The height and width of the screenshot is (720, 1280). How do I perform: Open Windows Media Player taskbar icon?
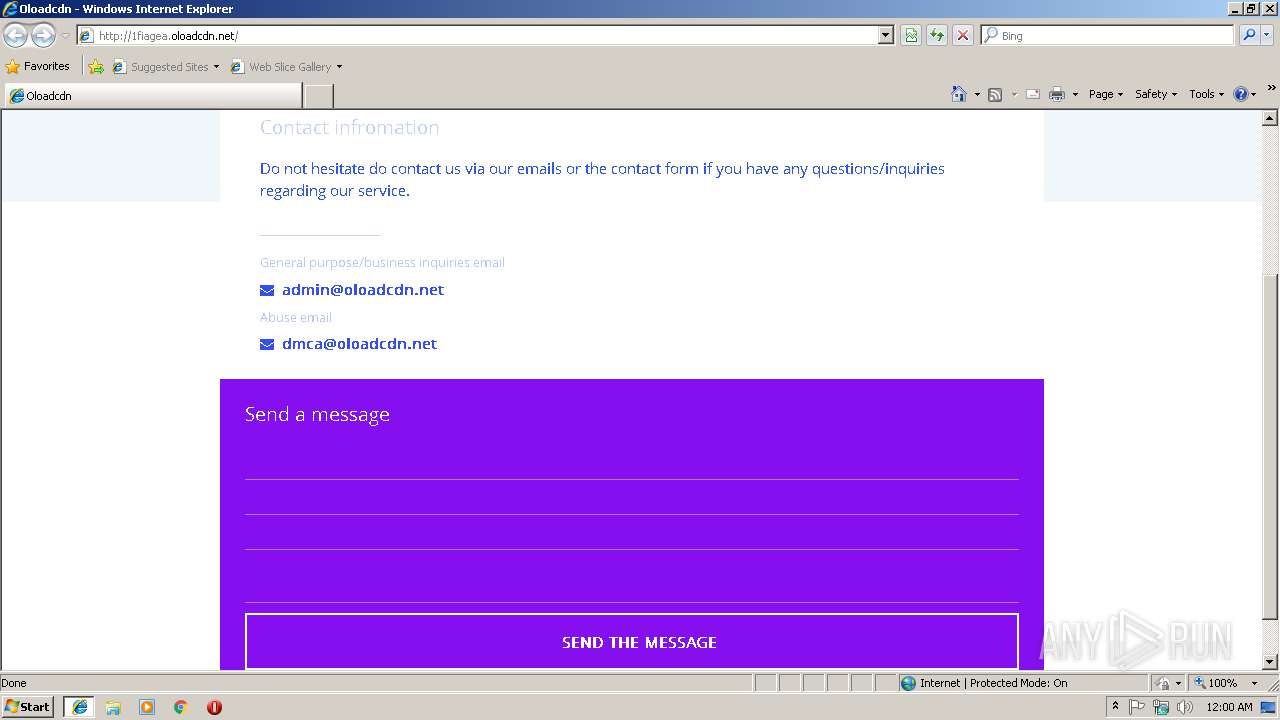[147, 707]
